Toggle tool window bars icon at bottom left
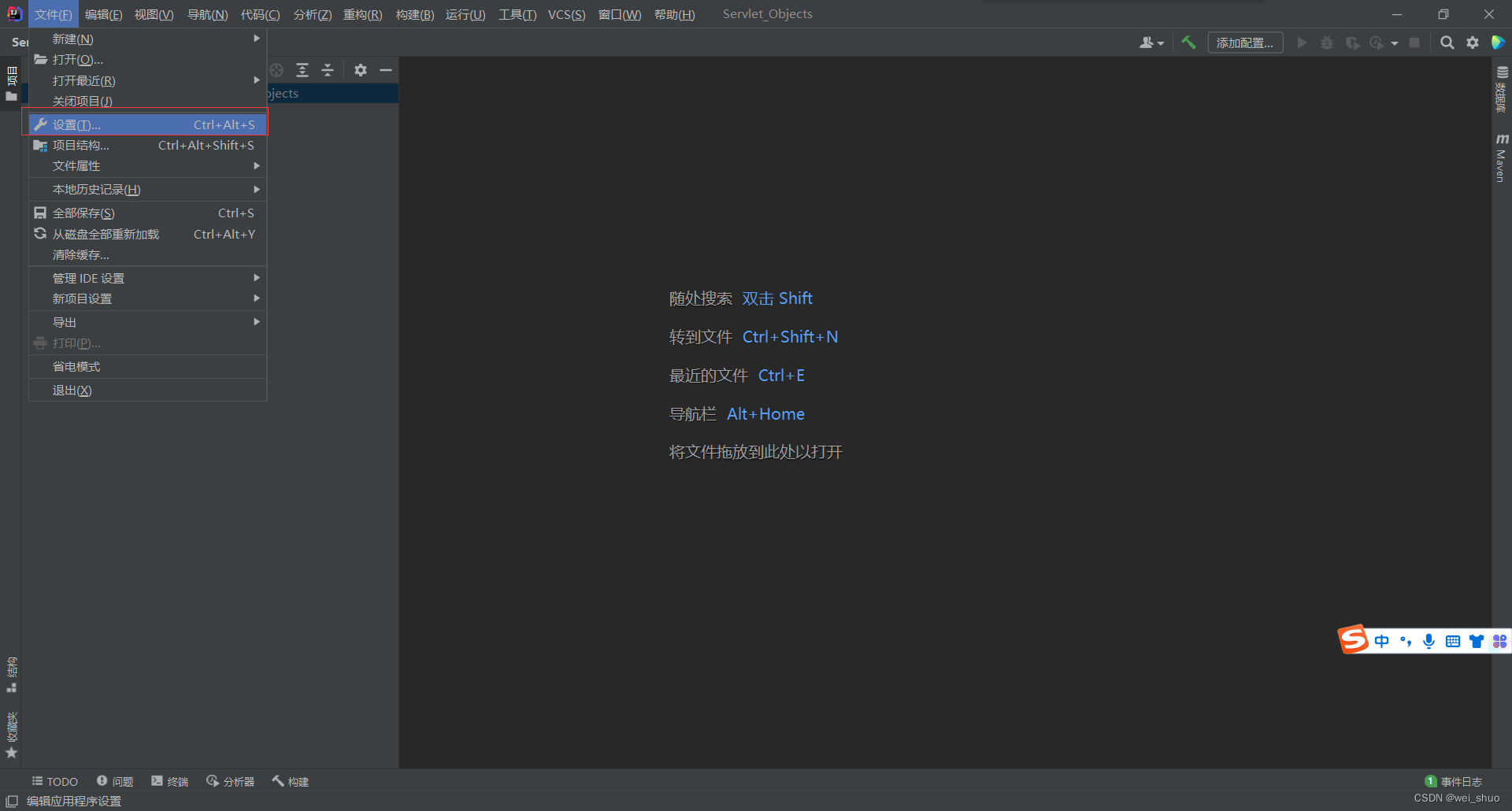The width and height of the screenshot is (1512, 811). tap(12, 801)
